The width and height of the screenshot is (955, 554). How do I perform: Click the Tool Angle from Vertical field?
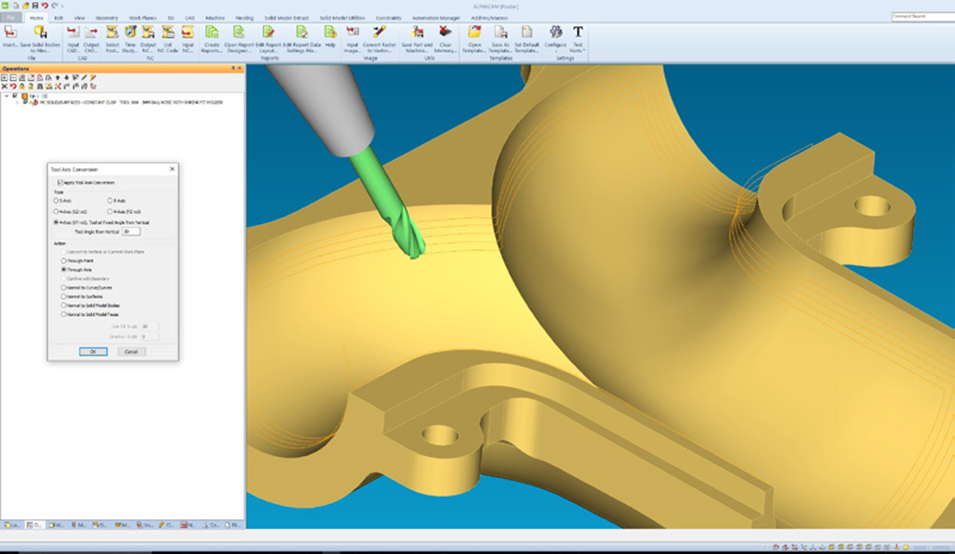point(131,232)
